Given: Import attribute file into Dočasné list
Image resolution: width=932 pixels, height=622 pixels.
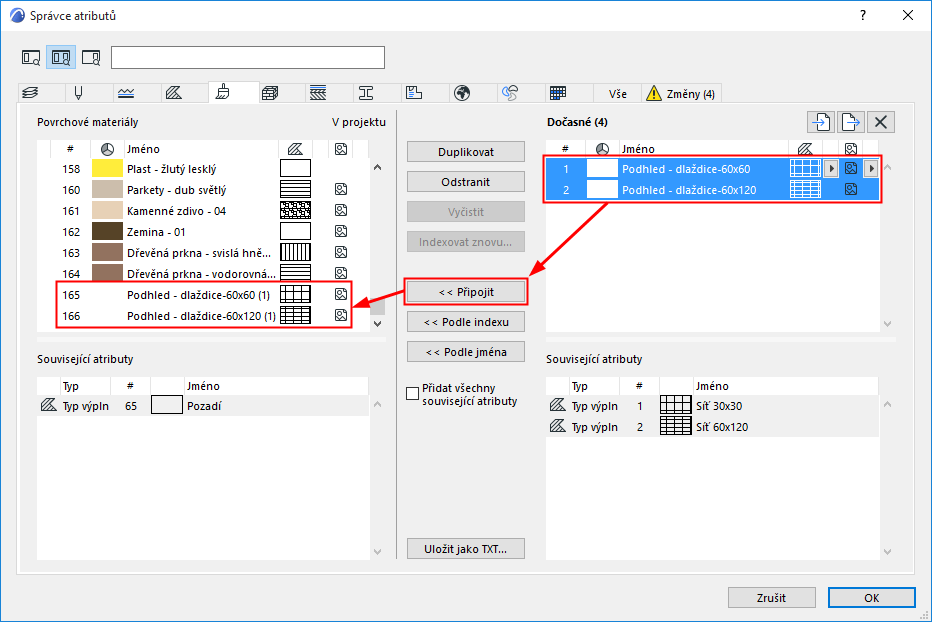Looking at the screenshot, I should [821, 122].
